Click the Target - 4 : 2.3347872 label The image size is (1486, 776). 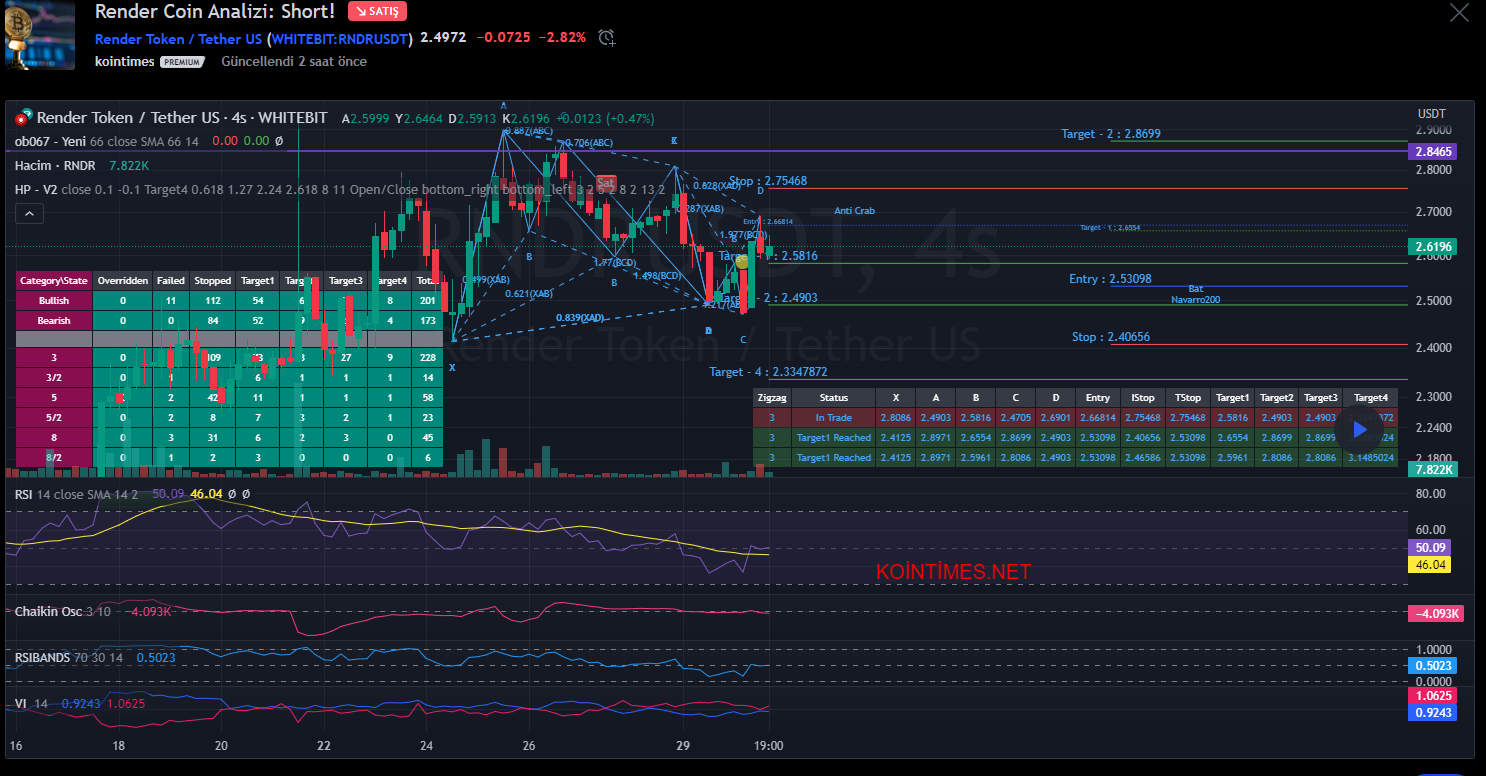(768, 371)
